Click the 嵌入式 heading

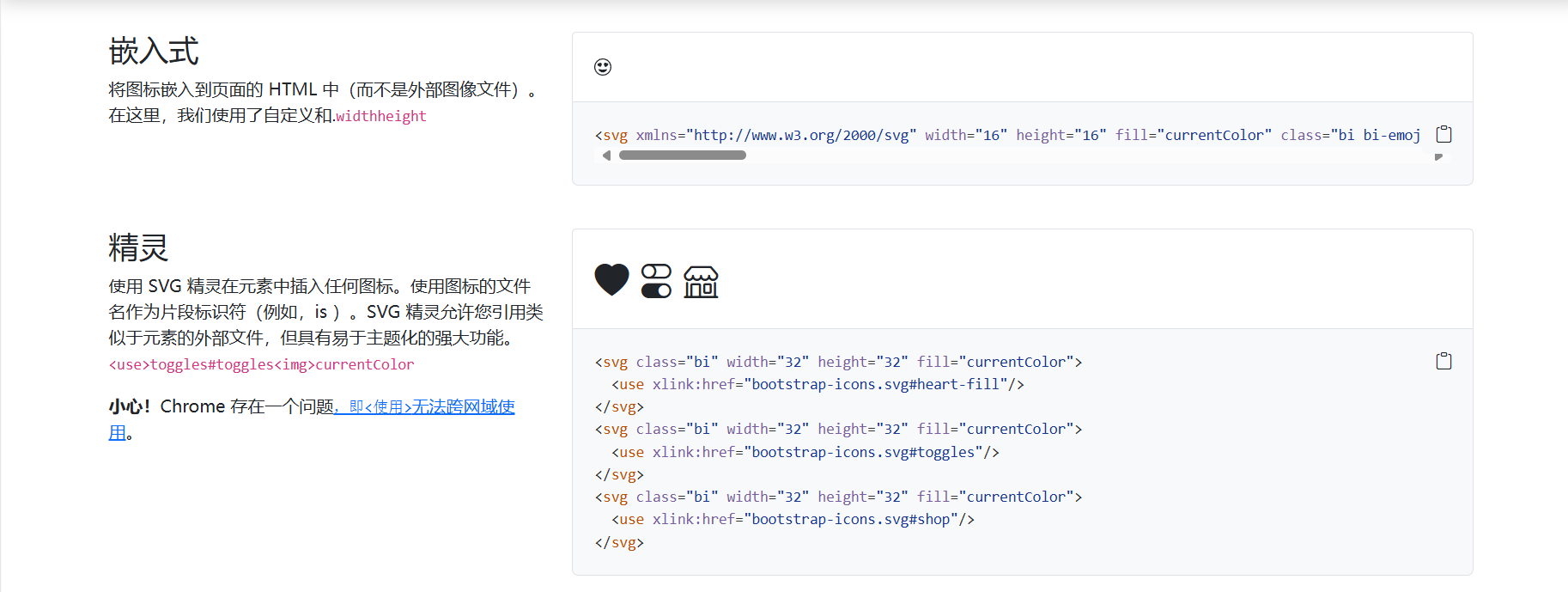(x=154, y=52)
